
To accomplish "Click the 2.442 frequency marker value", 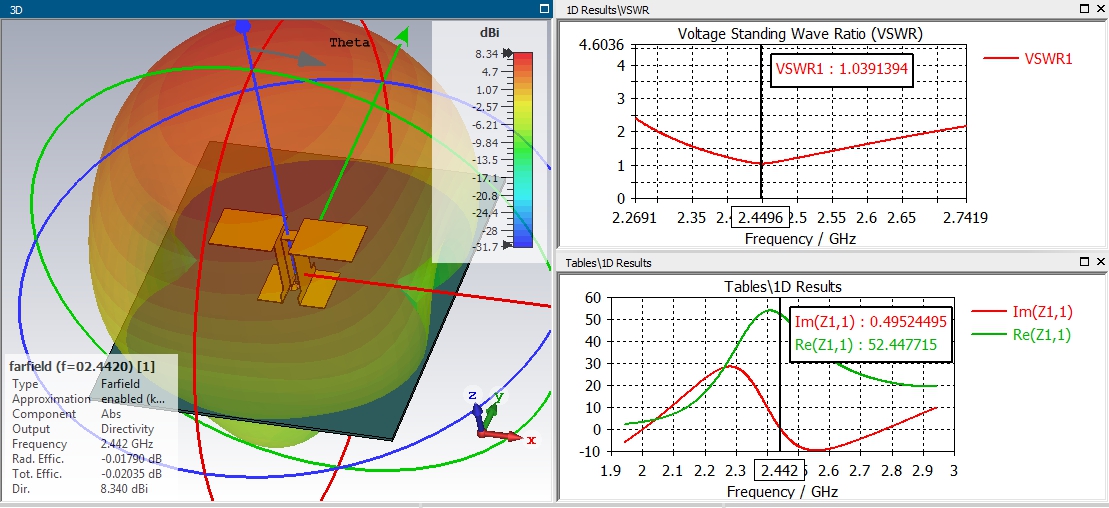I will click(779, 471).
